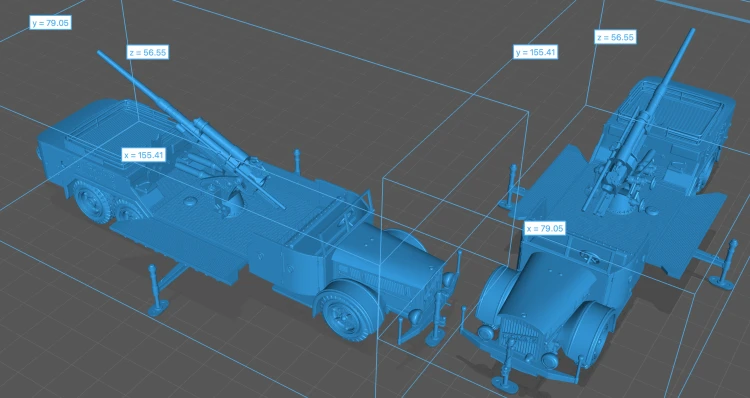
Task: Click "z = 56.55" label of side-facing truck
Action: (x=148, y=53)
